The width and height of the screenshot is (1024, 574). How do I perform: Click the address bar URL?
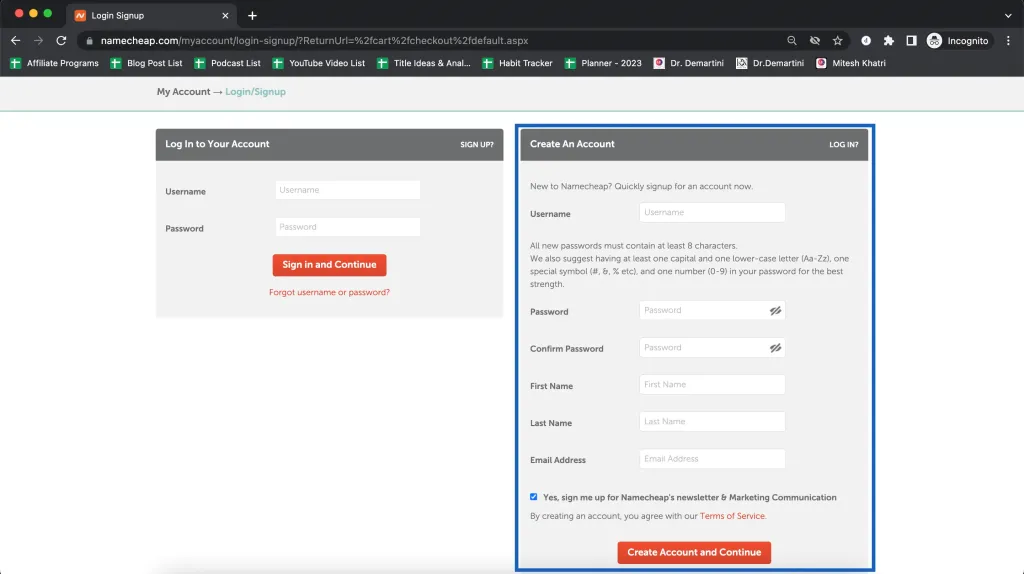click(314, 40)
